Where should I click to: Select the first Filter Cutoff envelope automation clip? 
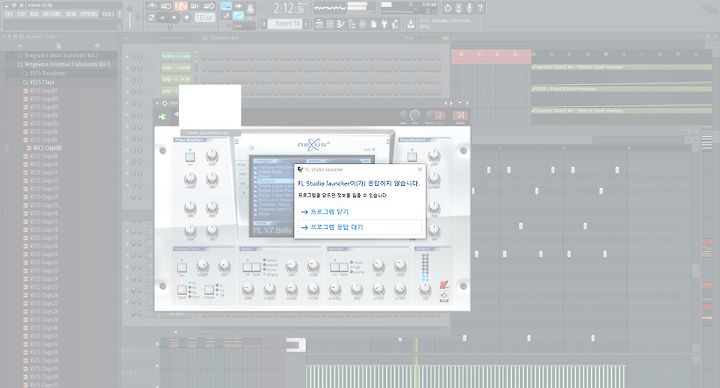(x=622, y=67)
